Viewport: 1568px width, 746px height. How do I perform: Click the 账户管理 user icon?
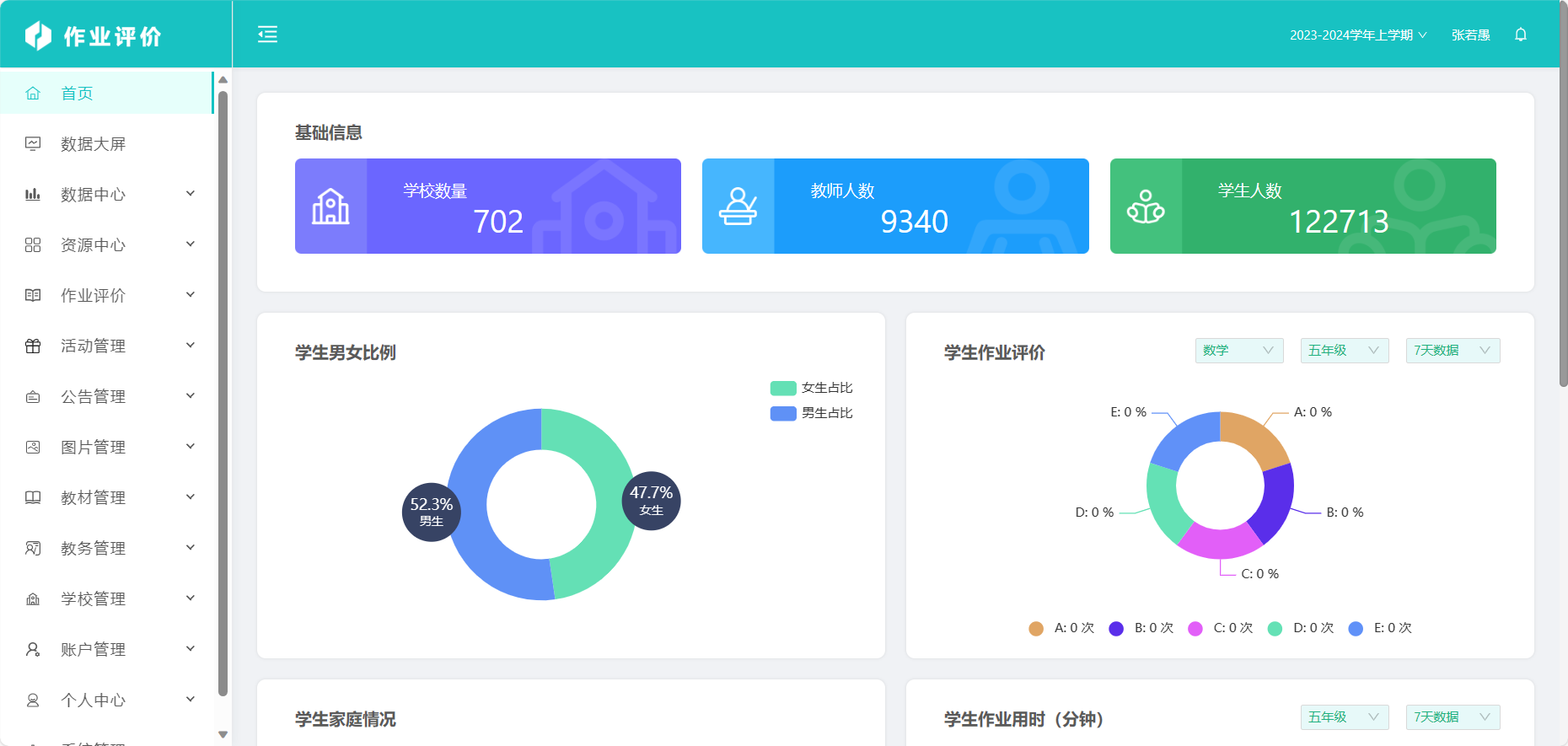33,649
